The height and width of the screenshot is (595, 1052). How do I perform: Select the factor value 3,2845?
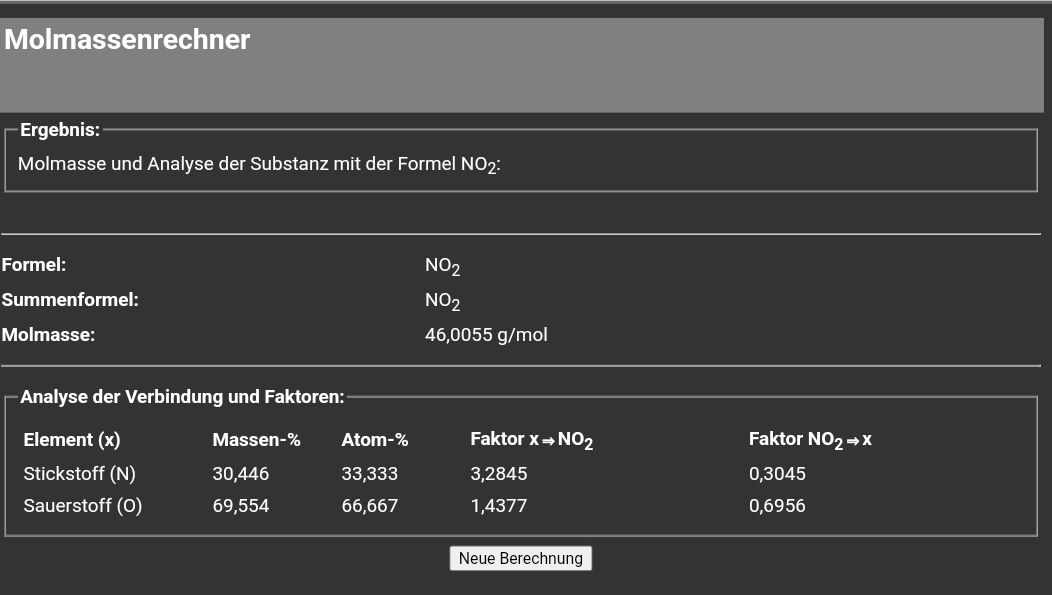click(x=499, y=473)
